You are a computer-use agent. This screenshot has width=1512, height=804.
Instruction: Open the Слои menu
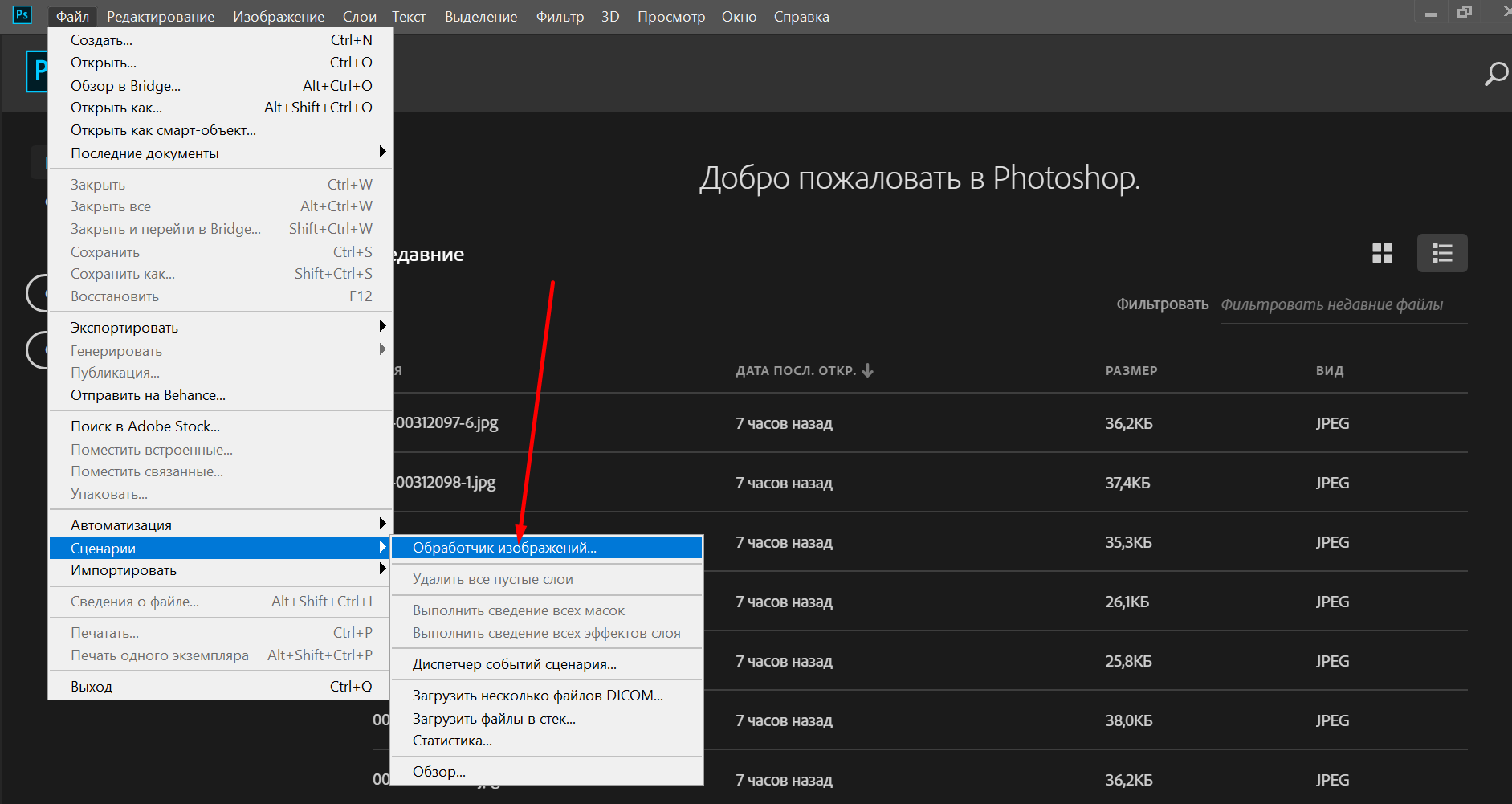(x=360, y=17)
